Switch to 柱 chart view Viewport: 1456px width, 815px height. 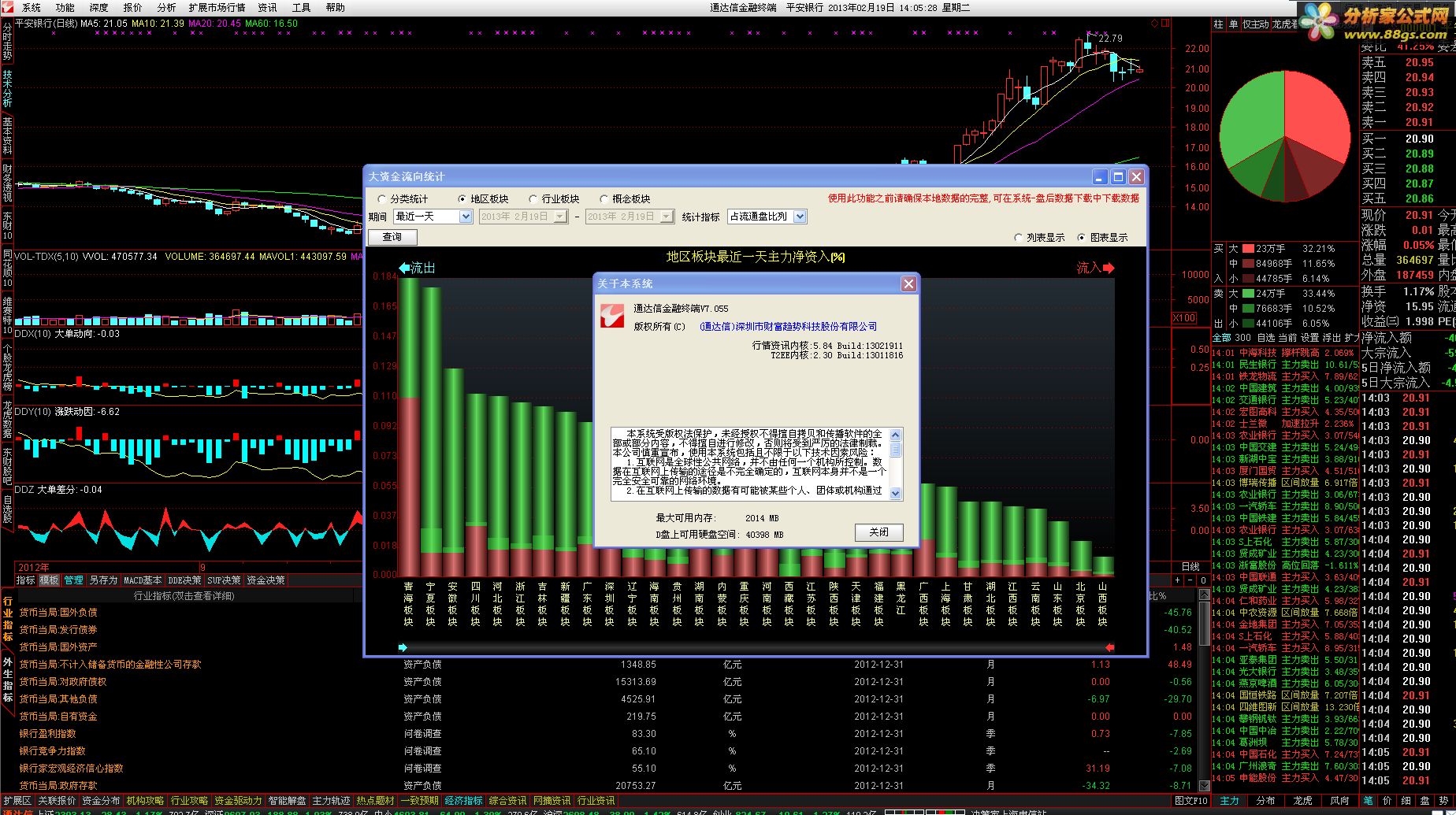(1219, 24)
